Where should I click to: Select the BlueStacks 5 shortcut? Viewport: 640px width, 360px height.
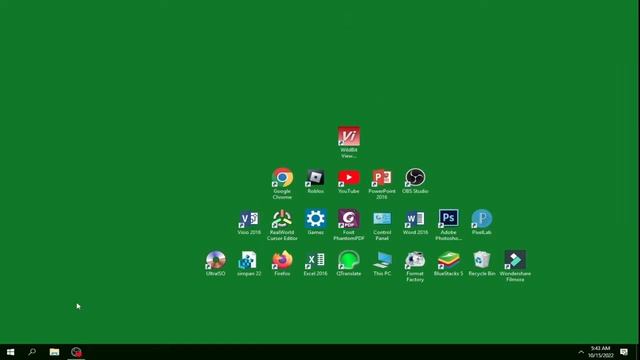(448, 264)
